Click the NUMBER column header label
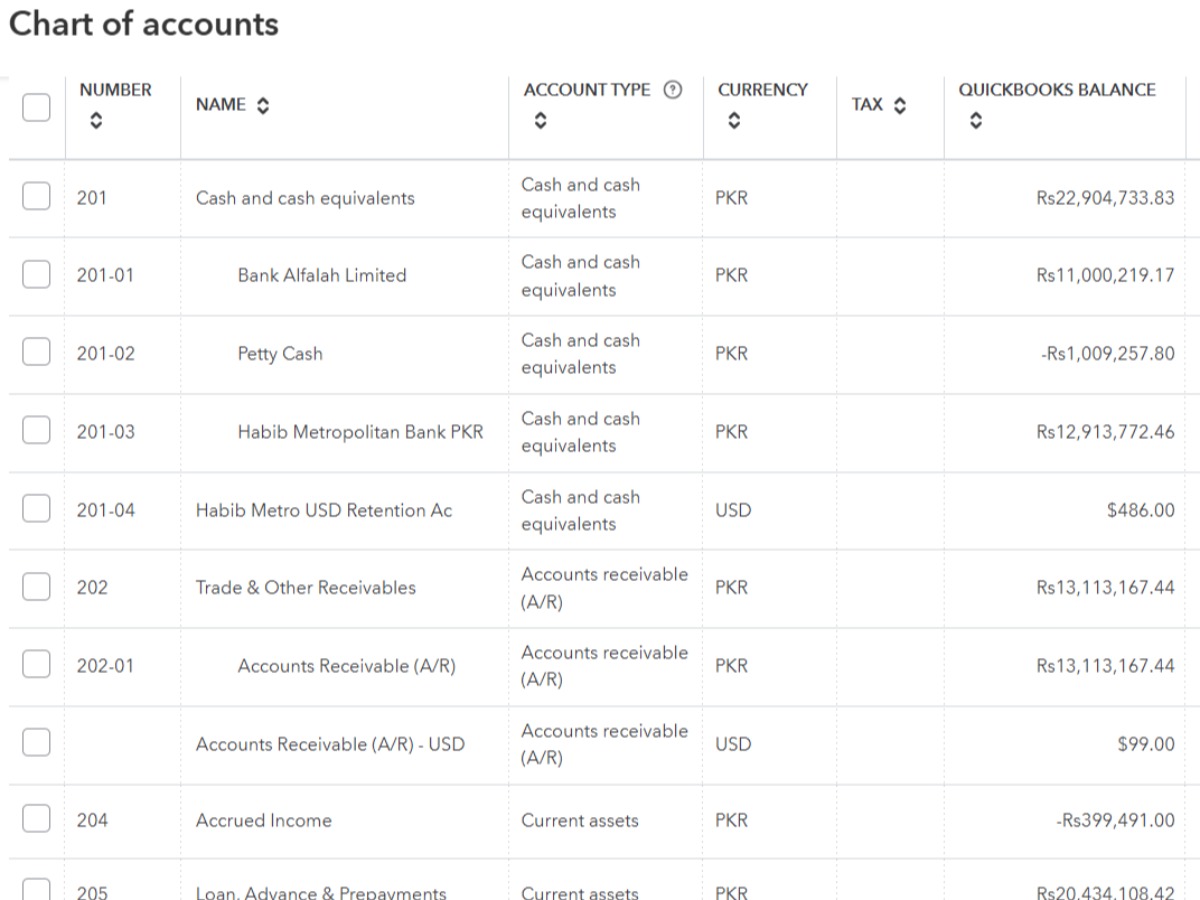Image resolution: width=1200 pixels, height=900 pixels. tap(115, 89)
